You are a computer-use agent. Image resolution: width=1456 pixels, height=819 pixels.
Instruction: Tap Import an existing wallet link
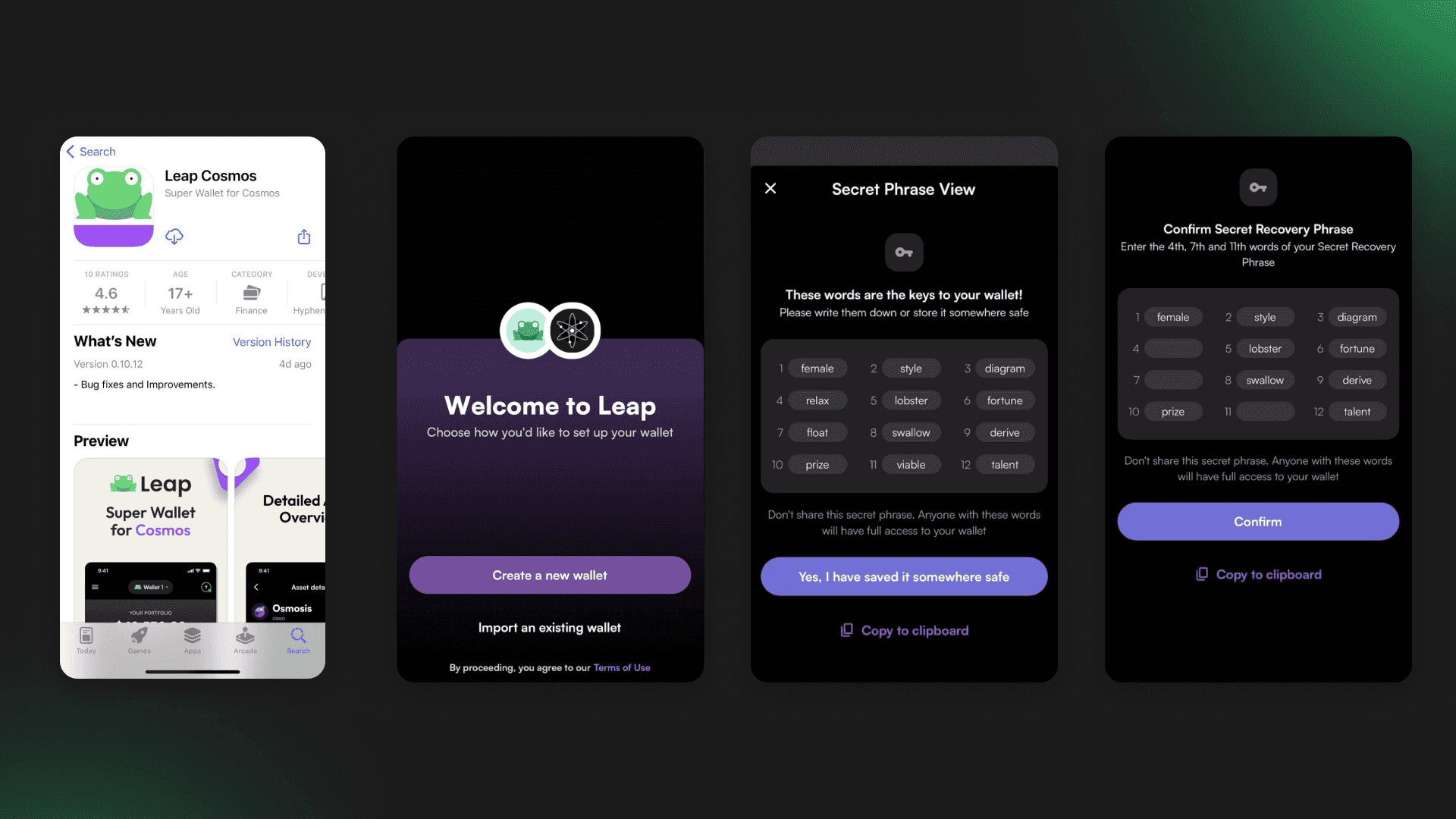(549, 626)
